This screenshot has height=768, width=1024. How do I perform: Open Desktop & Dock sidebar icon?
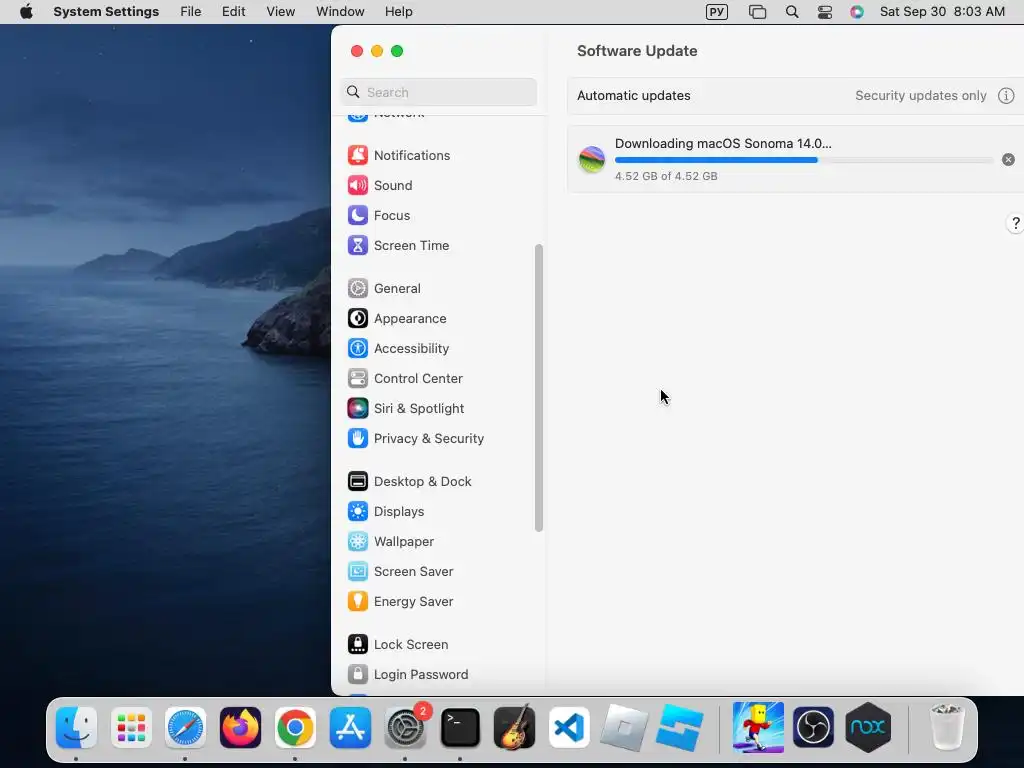tap(357, 482)
